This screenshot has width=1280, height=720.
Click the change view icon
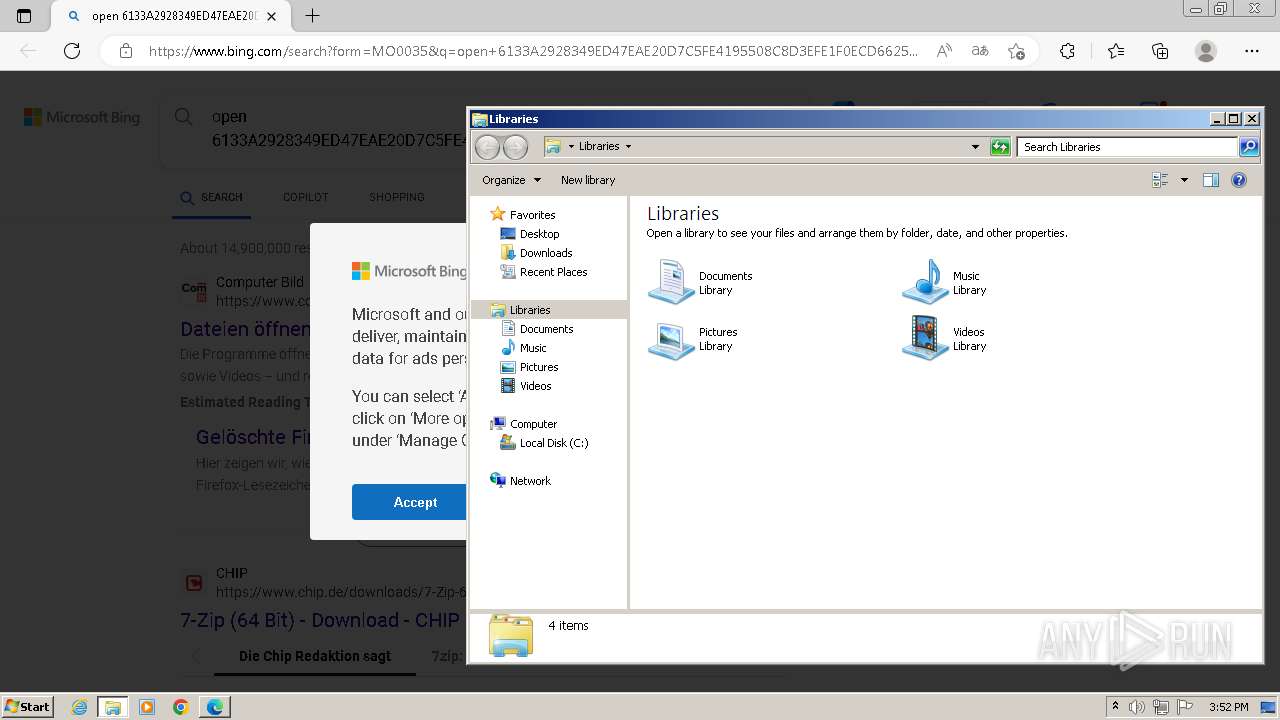click(x=1161, y=180)
